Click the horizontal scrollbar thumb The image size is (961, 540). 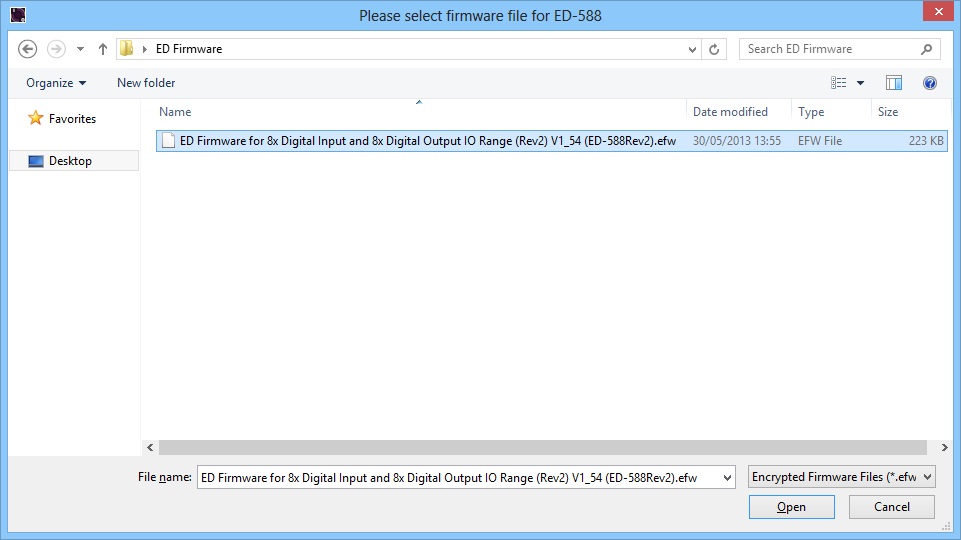coord(542,447)
